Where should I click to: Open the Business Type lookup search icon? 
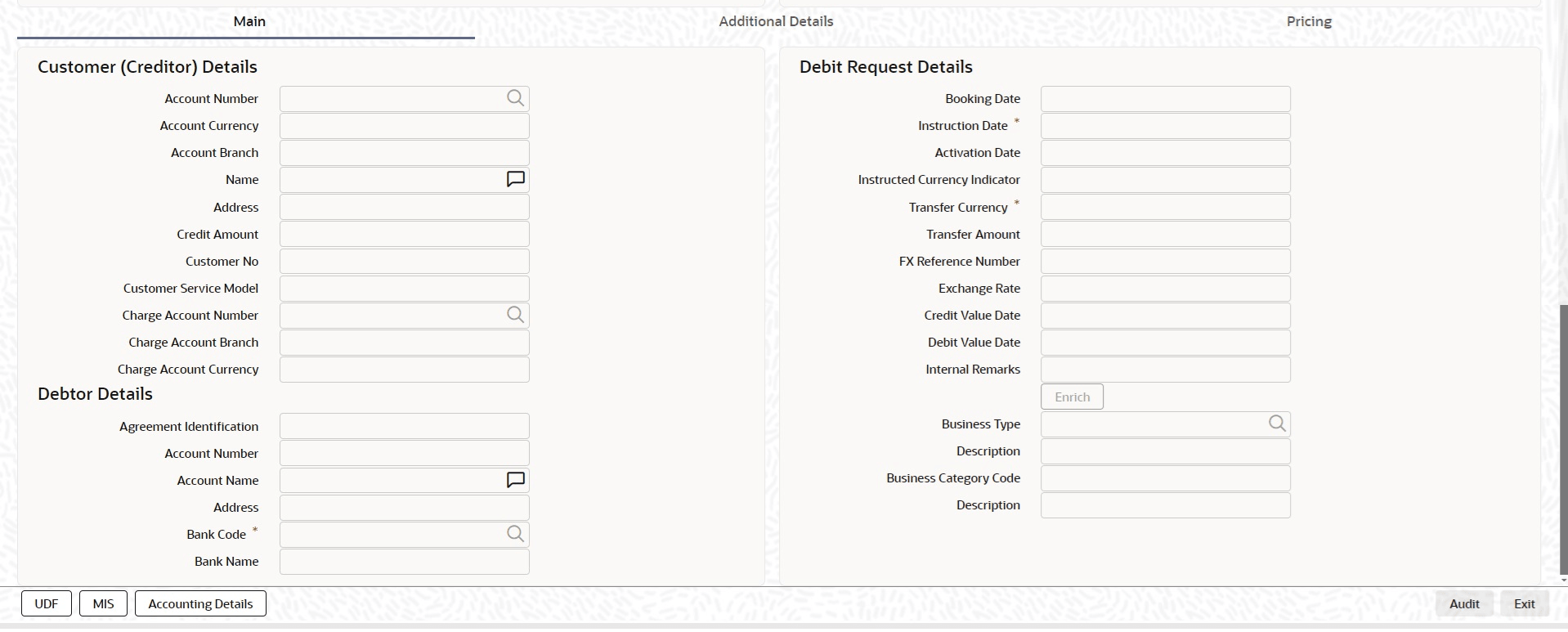[1277, 424]
